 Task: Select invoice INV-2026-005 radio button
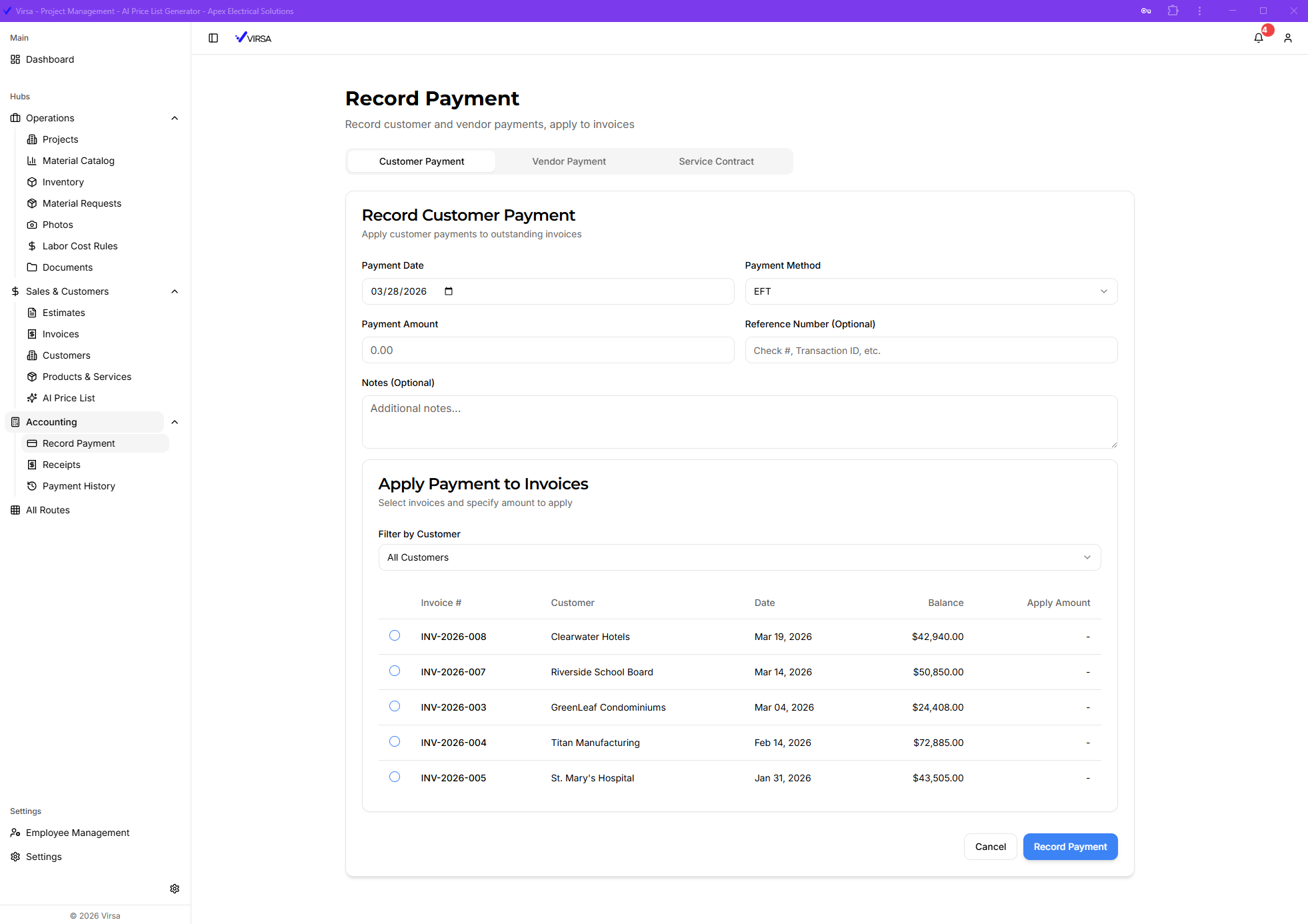coord(395,777)
